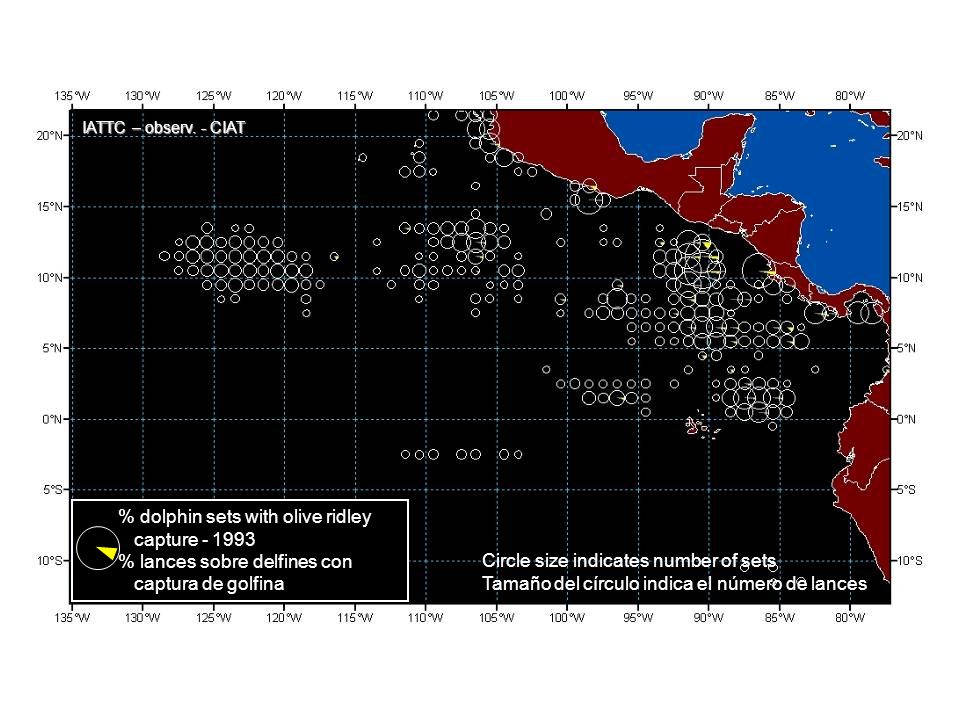Click the 105°W label on the bottom axis

pos(497,617)
